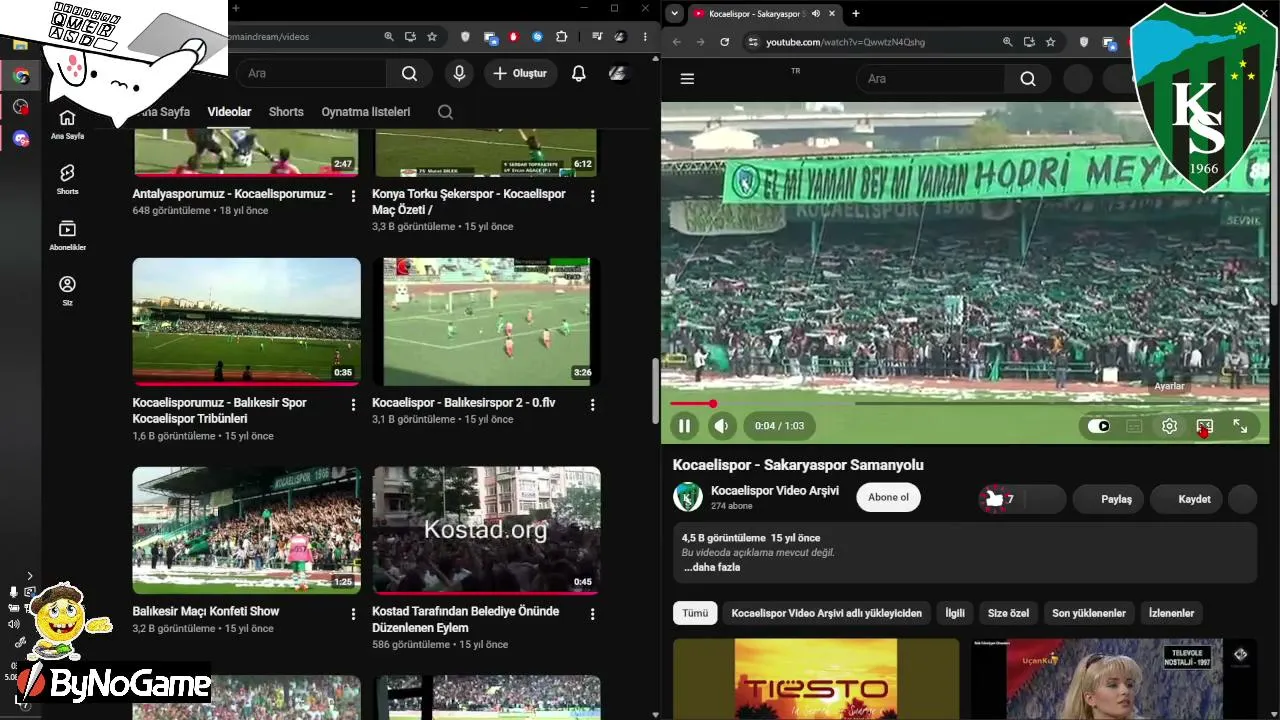Go back in the right browser window
This screenshot has width=1280, height=720.
(677, 42)
